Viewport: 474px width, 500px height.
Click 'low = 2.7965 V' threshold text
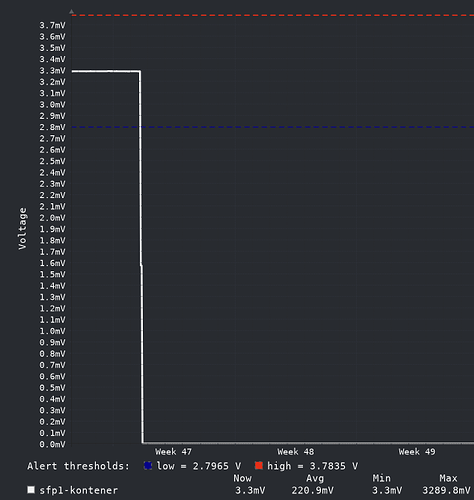[199, 466]
